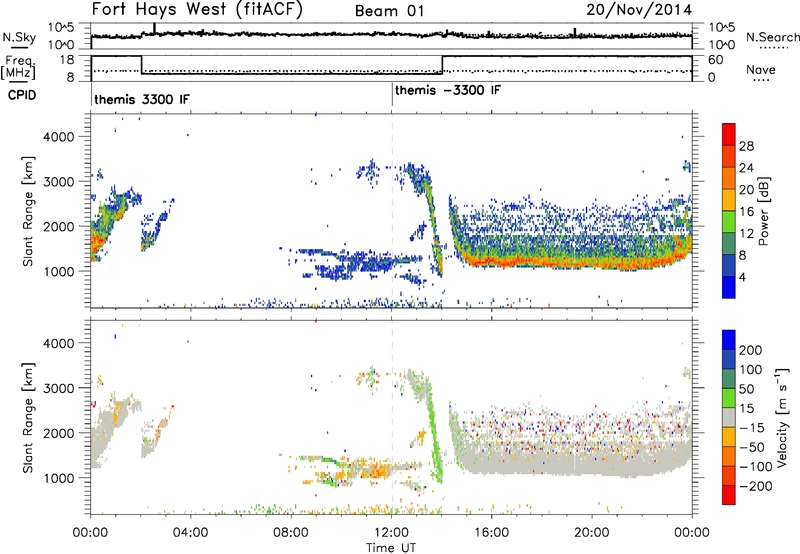Click the upper-left '10^5' noise axis value
Screen dimensions: 800x554
coord(61,27)
